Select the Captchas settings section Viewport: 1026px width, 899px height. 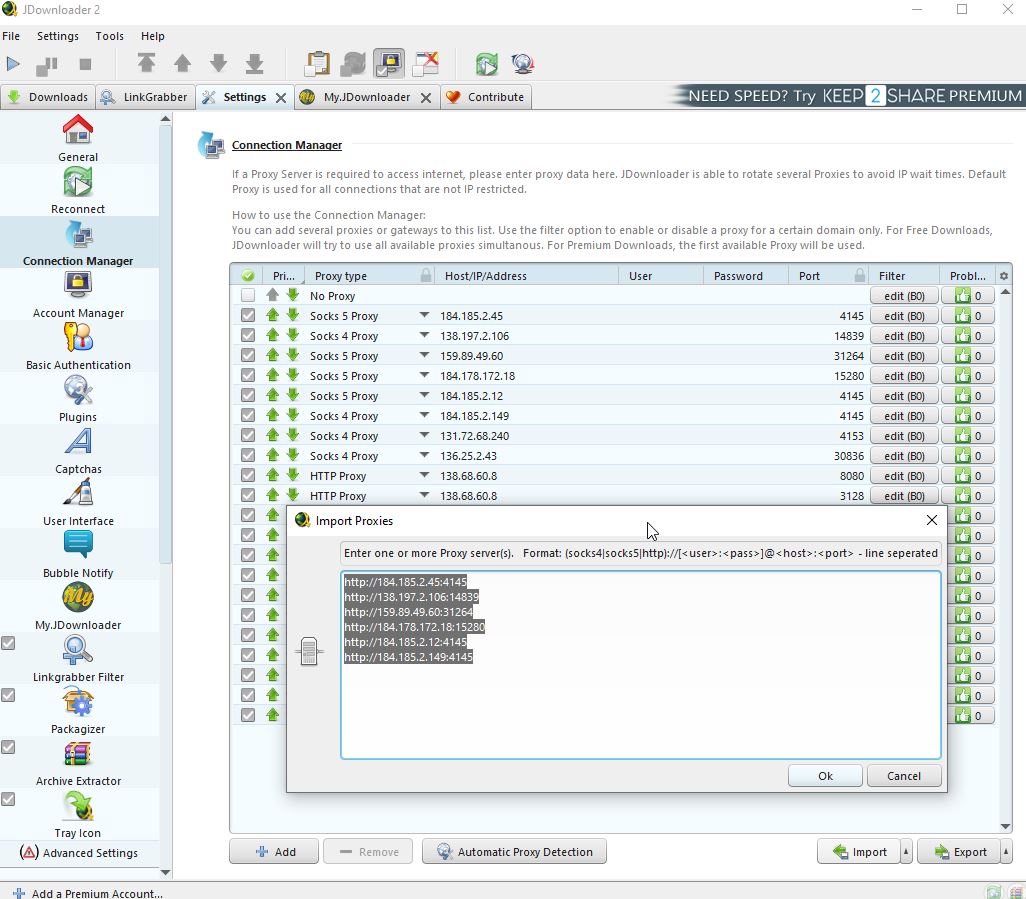78,450
